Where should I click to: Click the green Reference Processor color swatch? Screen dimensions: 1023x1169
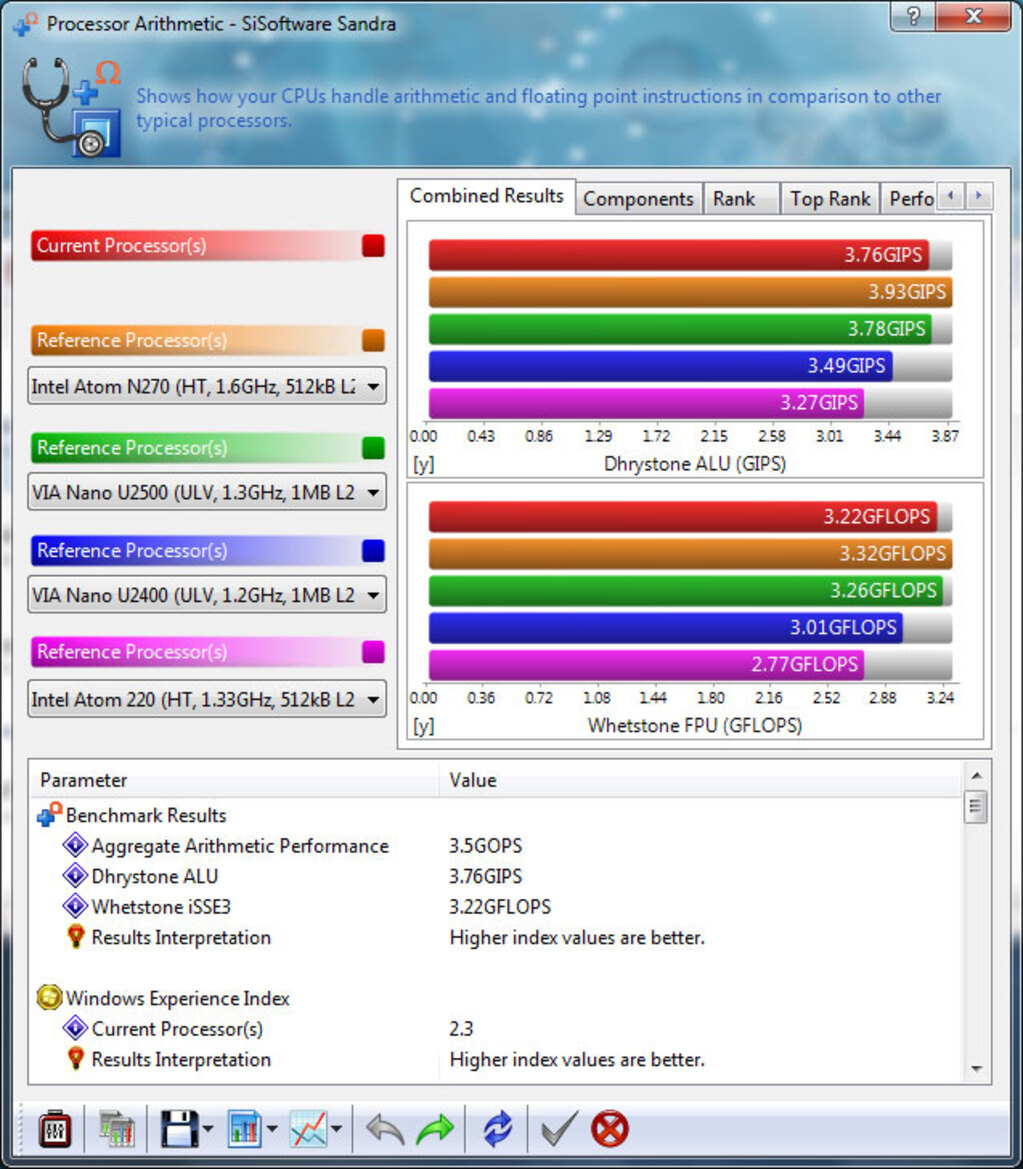click(x=373, y=448)
